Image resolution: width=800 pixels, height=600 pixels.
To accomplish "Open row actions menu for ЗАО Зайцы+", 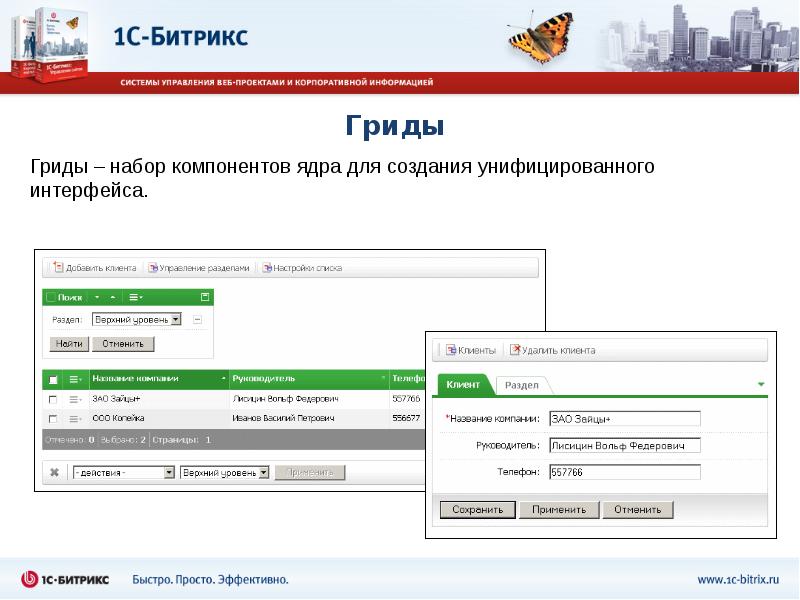I will pos(75,399).
